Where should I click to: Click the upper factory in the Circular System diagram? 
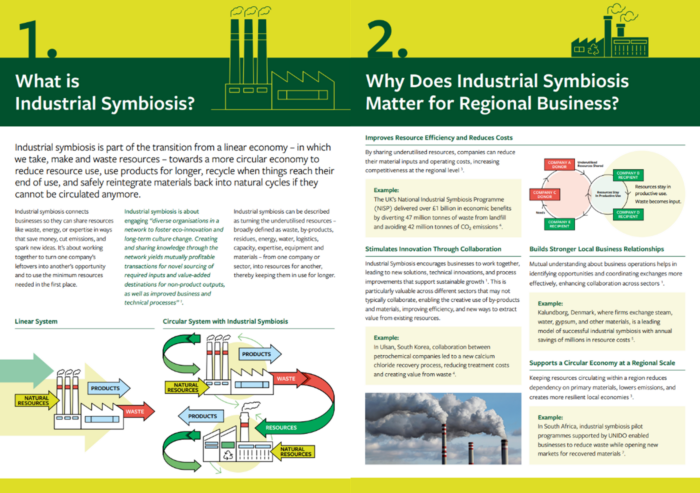coord(239,366)
